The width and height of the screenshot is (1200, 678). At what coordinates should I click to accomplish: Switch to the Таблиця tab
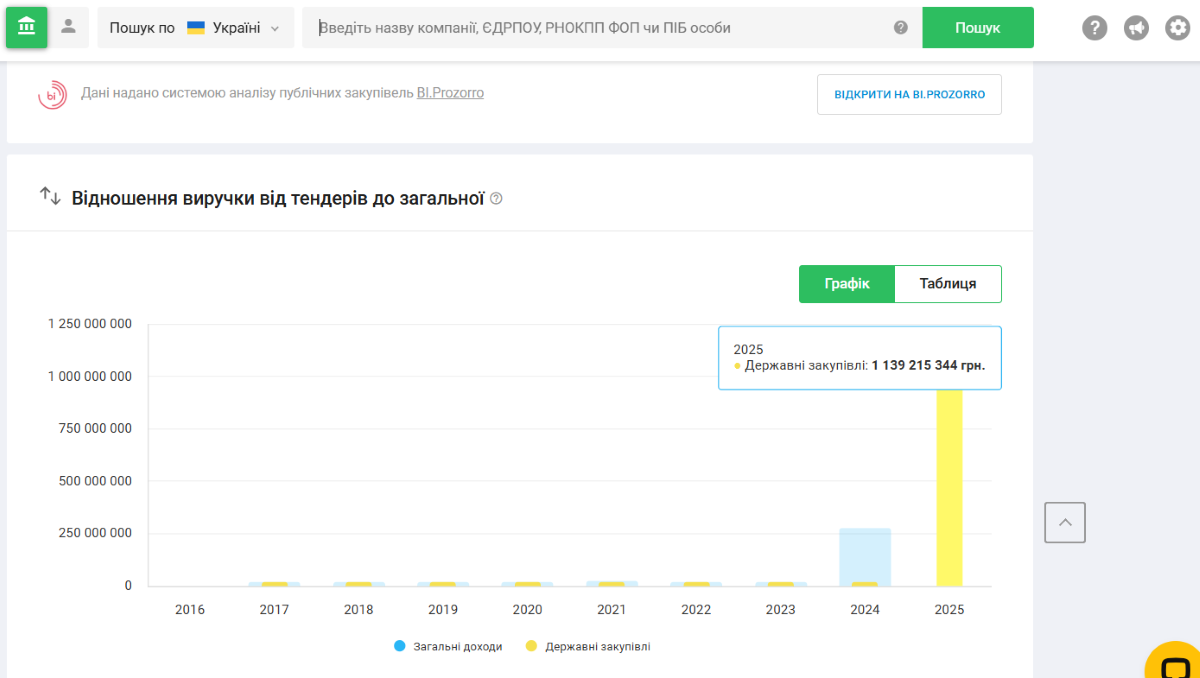click(947, 284)
